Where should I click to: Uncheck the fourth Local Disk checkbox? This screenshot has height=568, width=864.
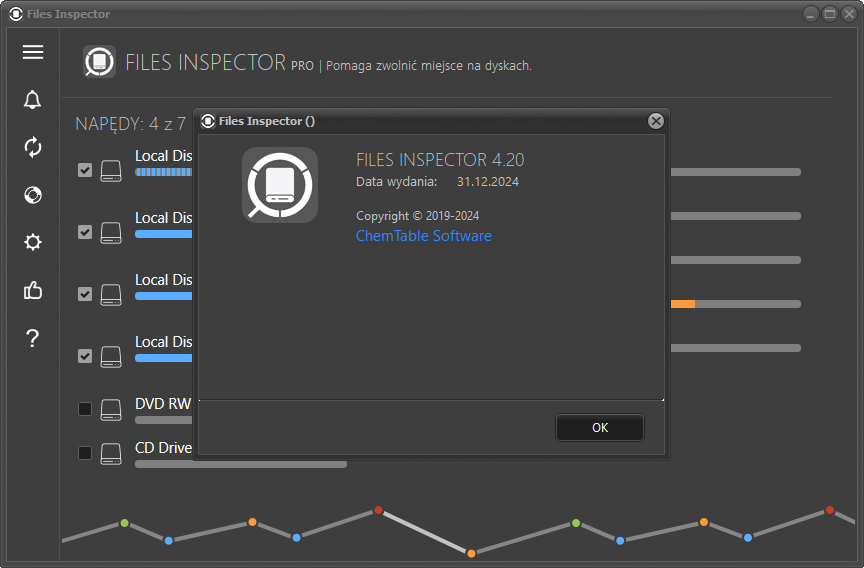click(x=85, y=356)
